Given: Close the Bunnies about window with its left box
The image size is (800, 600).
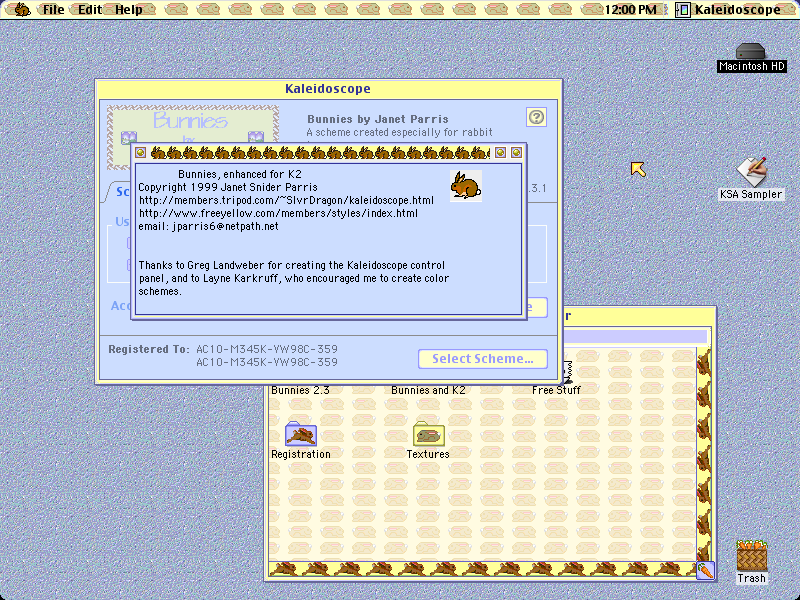Looking at the screenshot, I should [x=141, y=153].
